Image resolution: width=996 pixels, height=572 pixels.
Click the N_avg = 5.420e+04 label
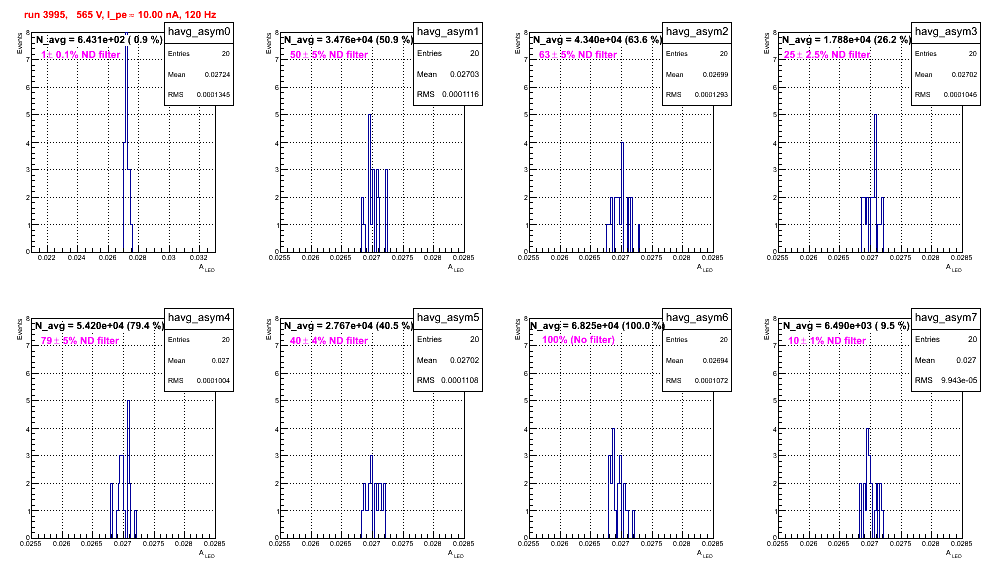99,325
